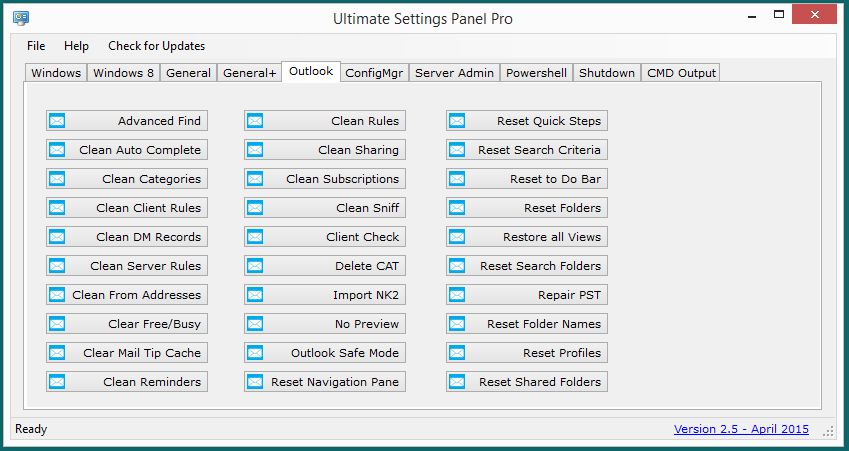Click the envelope icon beside Clean DM Records
Viewport: 849px width, 451px height.
(x=57, y=237)
